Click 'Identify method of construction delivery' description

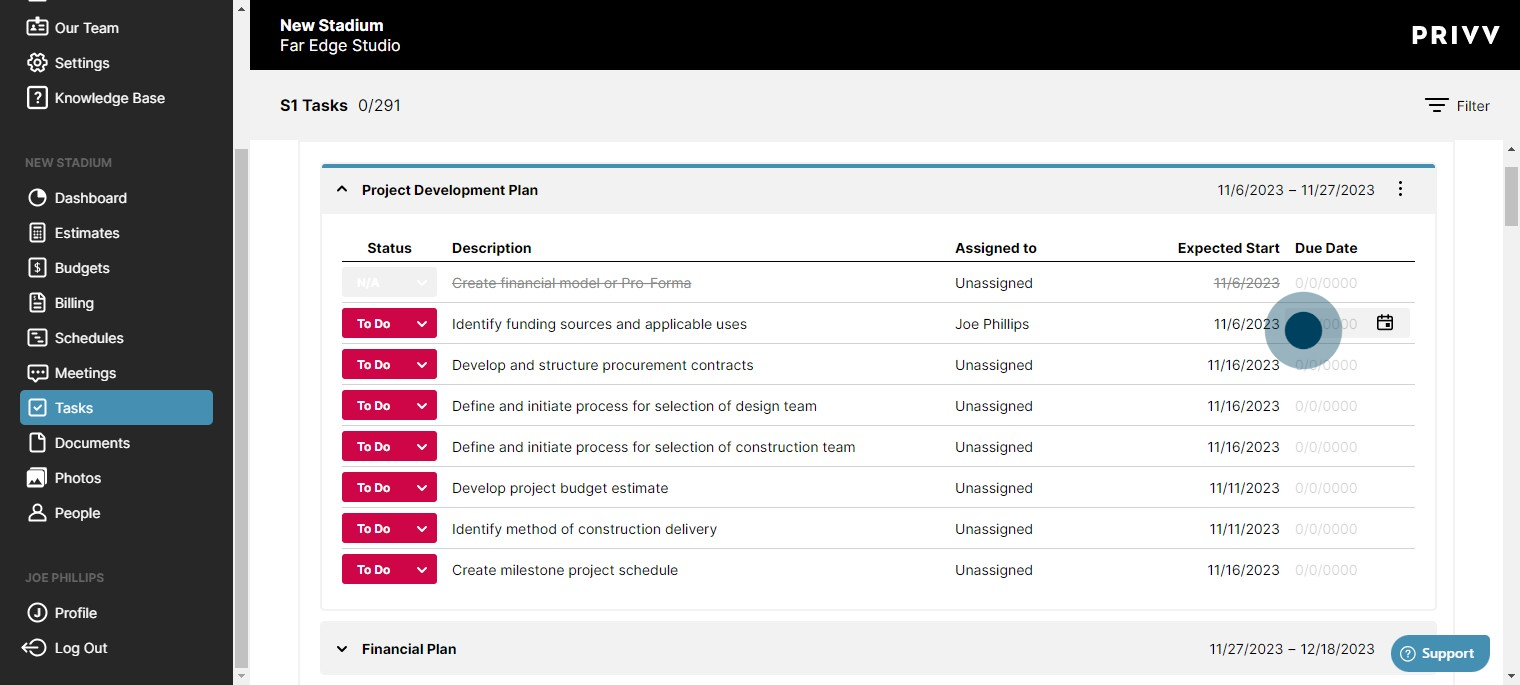coord(584,529)
